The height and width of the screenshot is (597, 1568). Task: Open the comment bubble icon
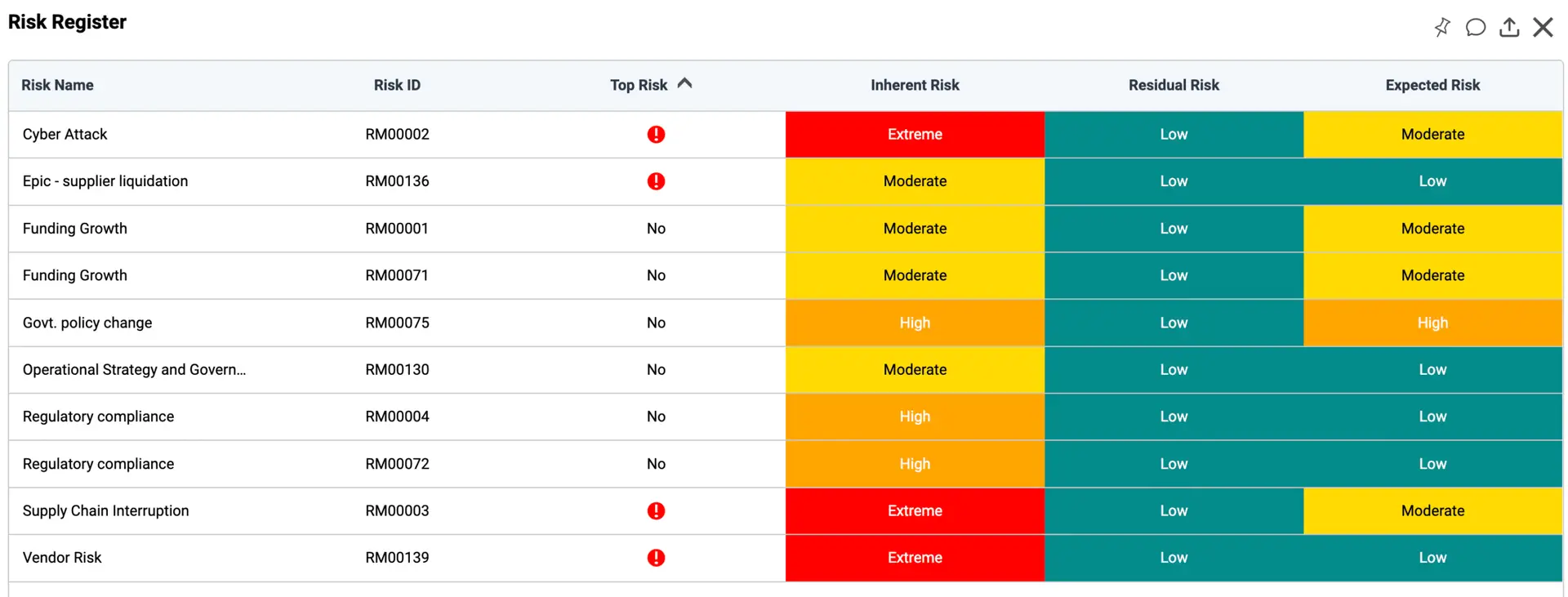(1475, 27)
